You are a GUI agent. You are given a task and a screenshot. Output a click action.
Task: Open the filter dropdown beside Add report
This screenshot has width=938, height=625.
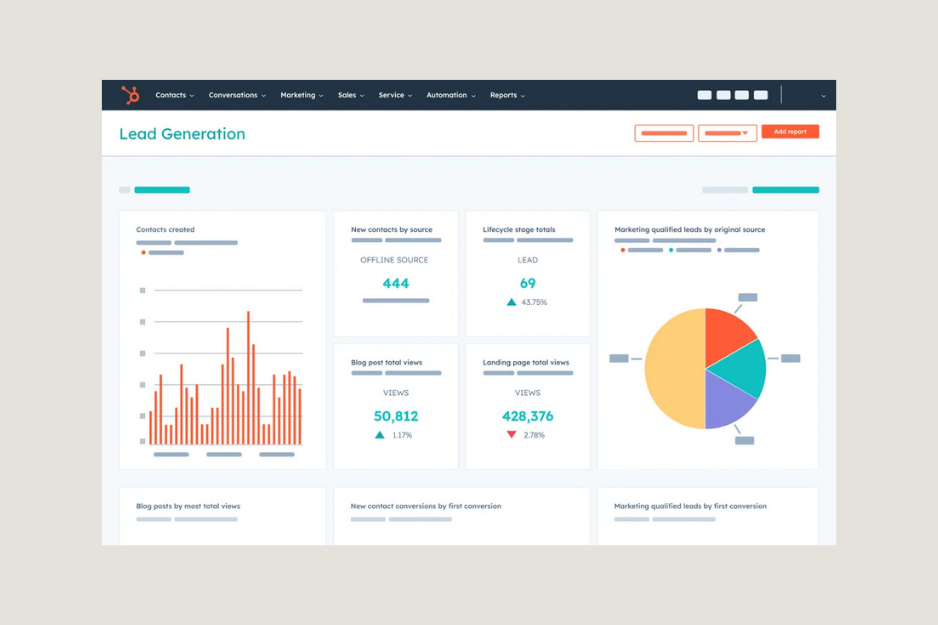727,132
